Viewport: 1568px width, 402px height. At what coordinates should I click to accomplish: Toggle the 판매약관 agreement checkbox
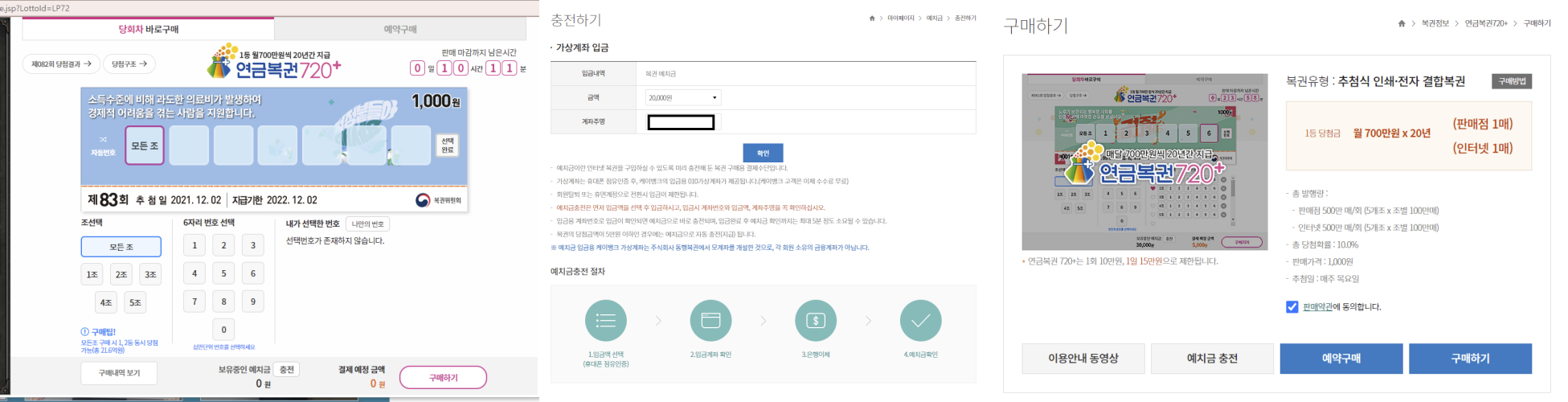[1292, 307]
